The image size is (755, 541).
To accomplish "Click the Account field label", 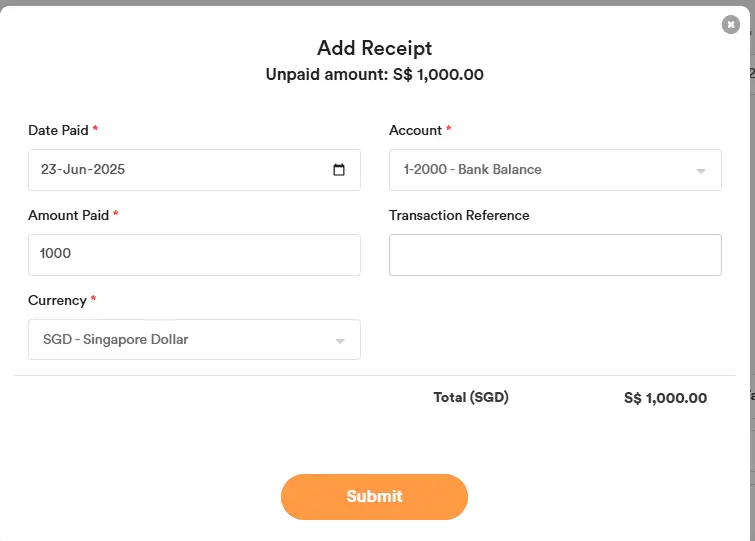I will 415,130.
